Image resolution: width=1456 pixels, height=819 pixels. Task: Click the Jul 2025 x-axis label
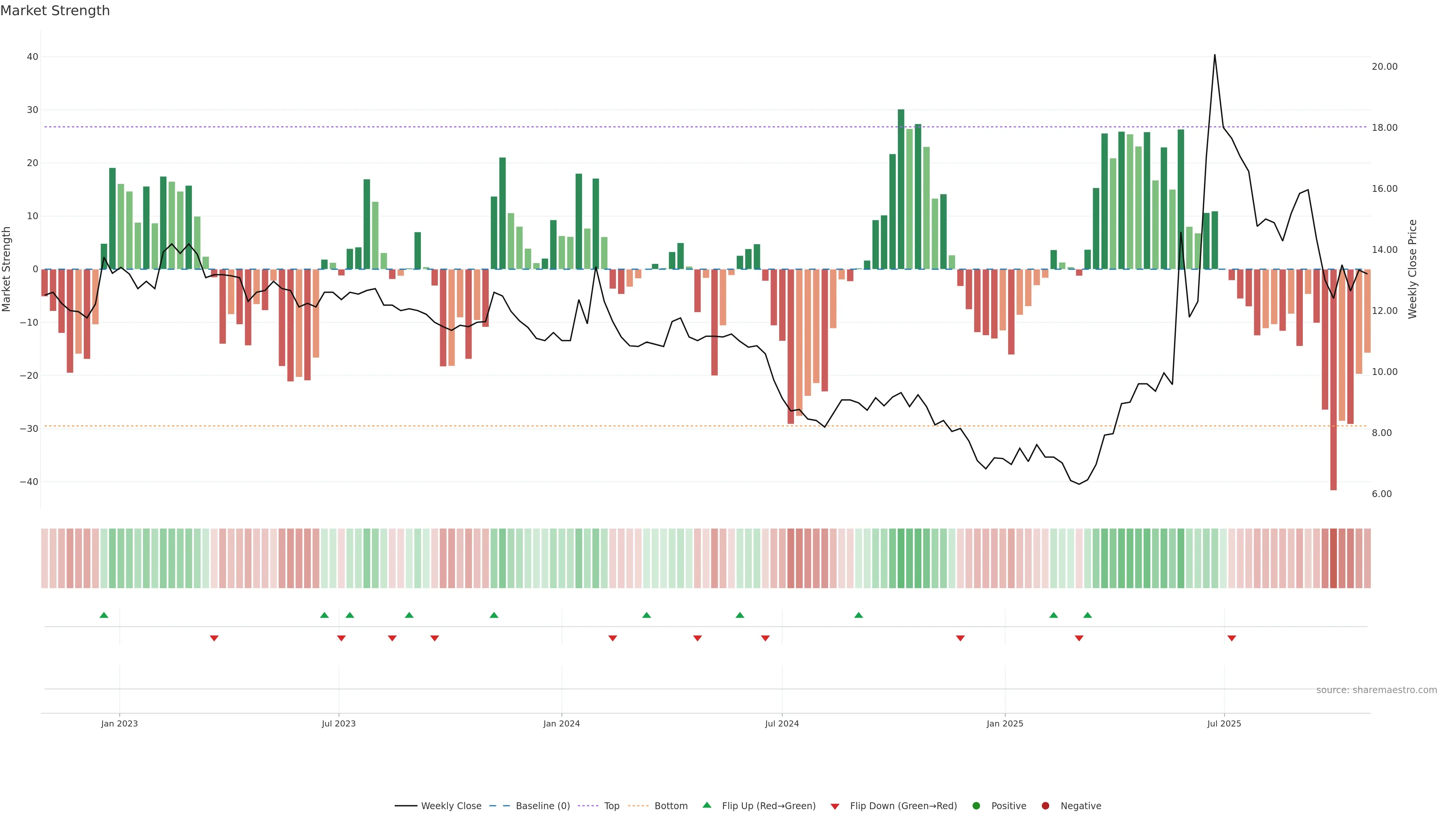(1224, 723)
